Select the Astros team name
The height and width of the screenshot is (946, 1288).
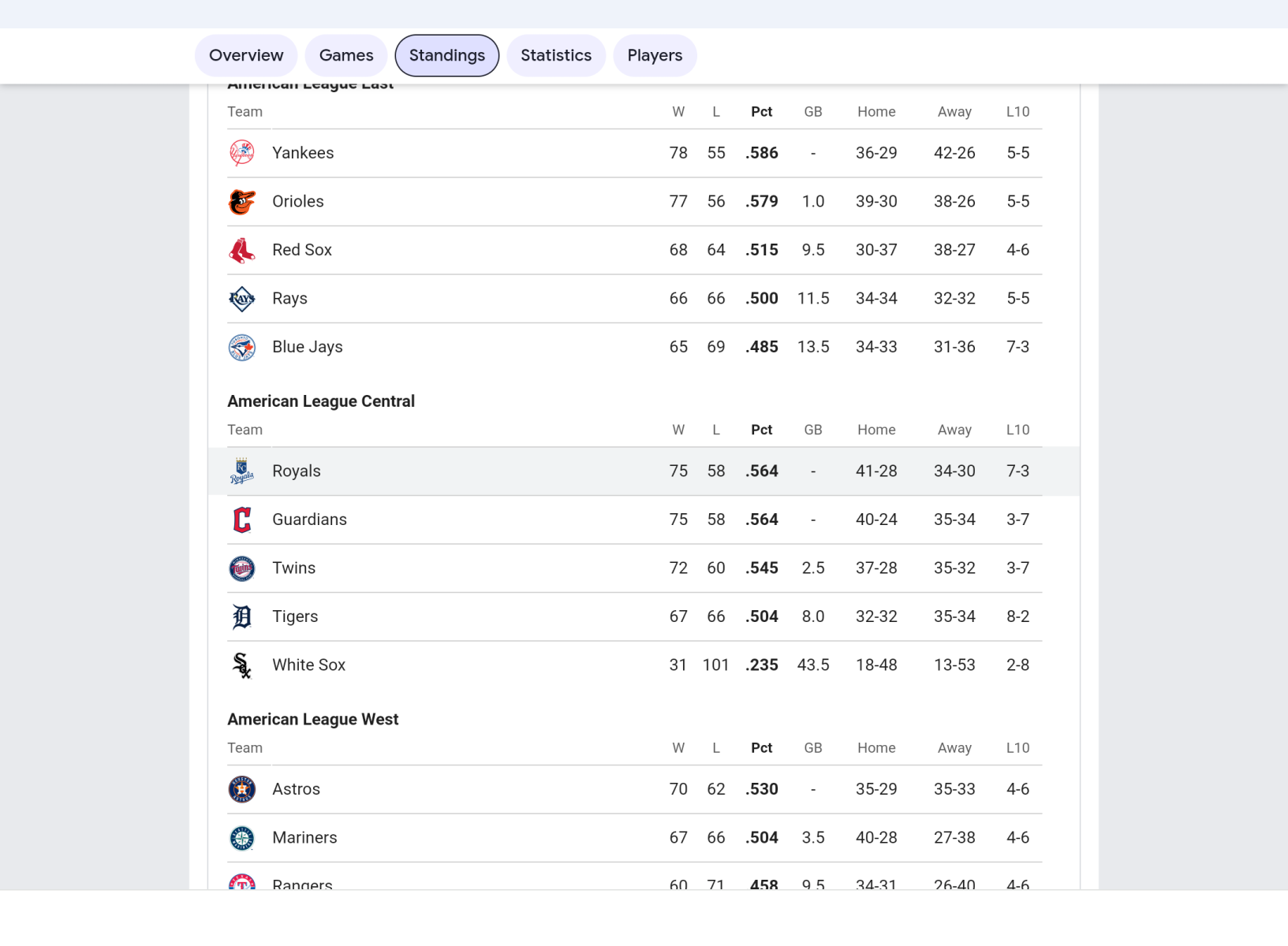click(296, 789)
